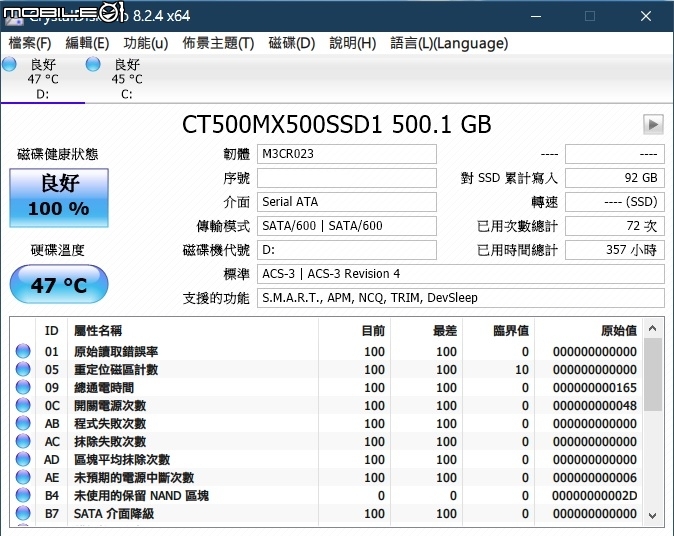
Task: Click status orb of attribute AD row
Action: [x=23, y=459]
